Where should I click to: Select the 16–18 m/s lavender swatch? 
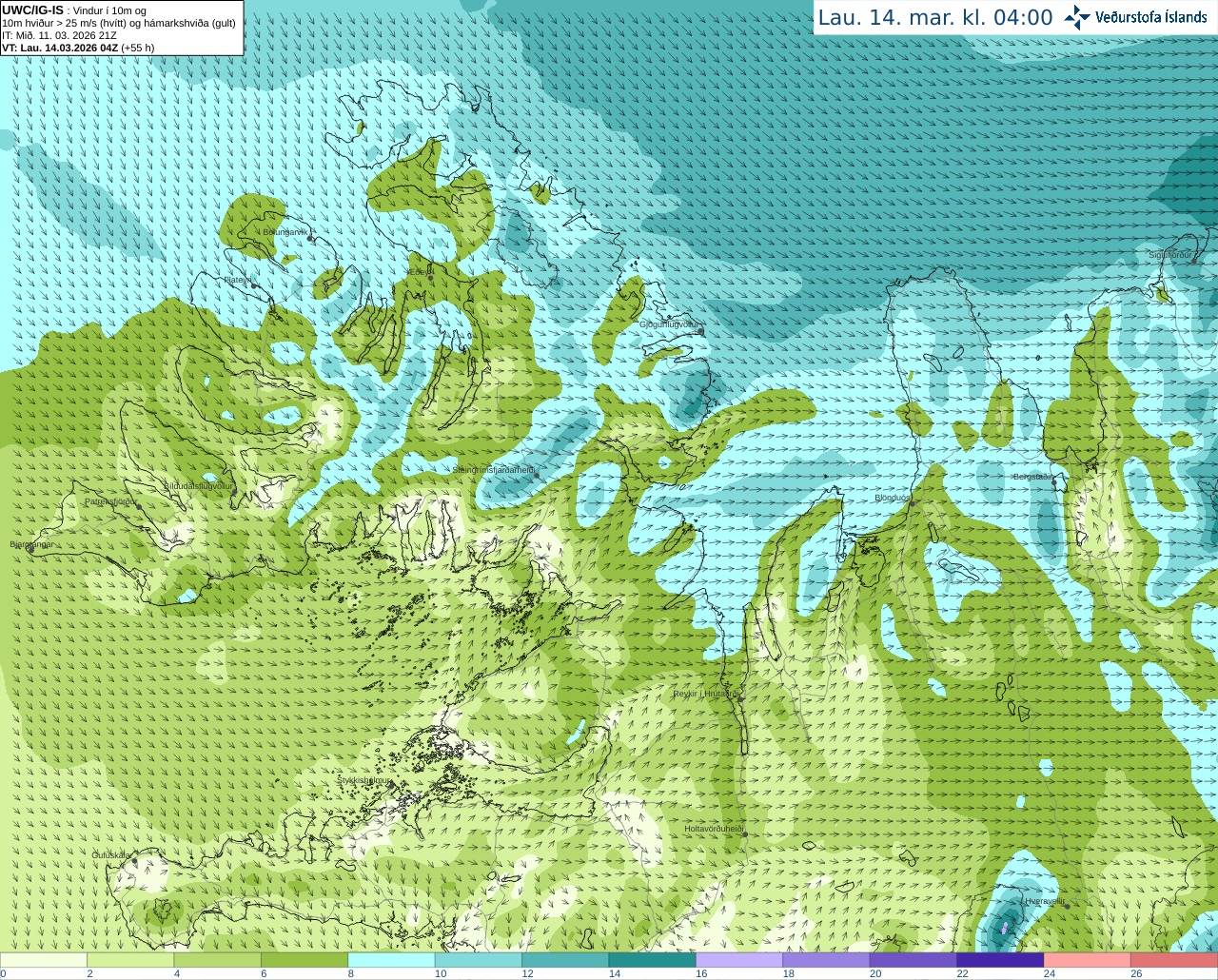[x=739, y=960]
